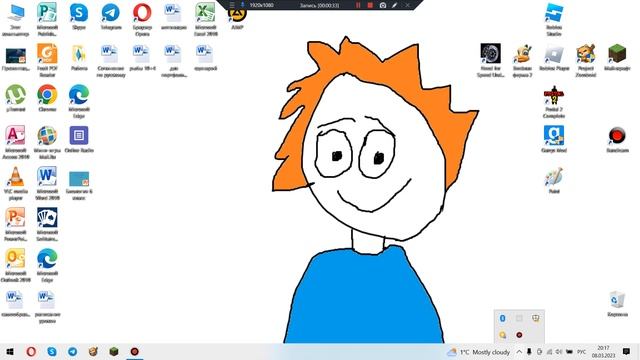Image resolution: width=640 pixels, height=360 pixels.
Task: Click the Windows Start button
Action: pyautogui.click(x=10, y=351)
